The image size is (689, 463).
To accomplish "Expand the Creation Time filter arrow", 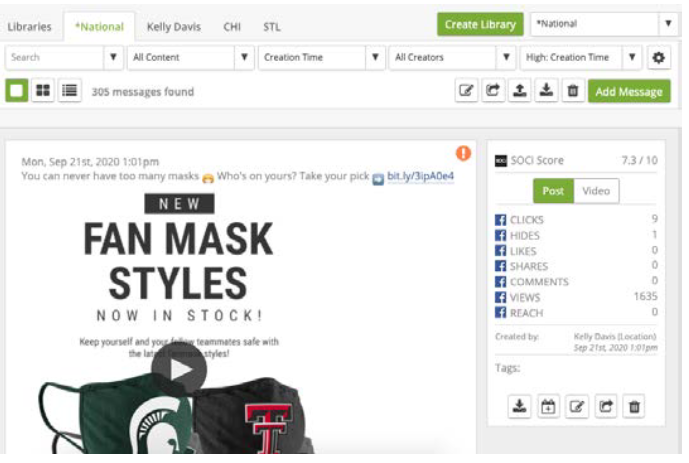I will point(375,58).
